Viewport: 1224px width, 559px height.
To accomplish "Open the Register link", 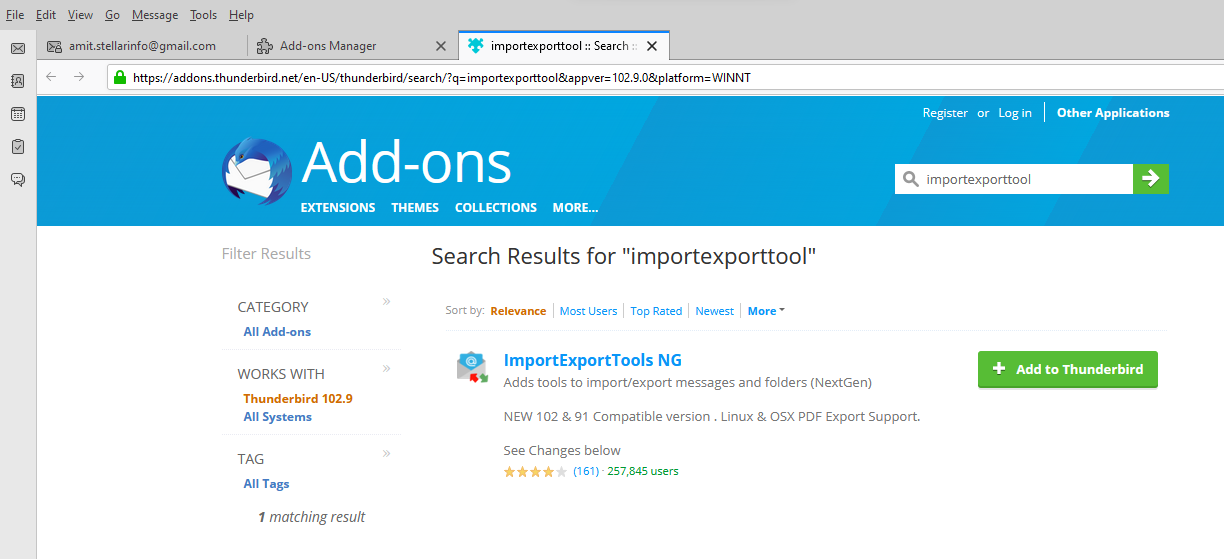I will [x=945, y=113].
